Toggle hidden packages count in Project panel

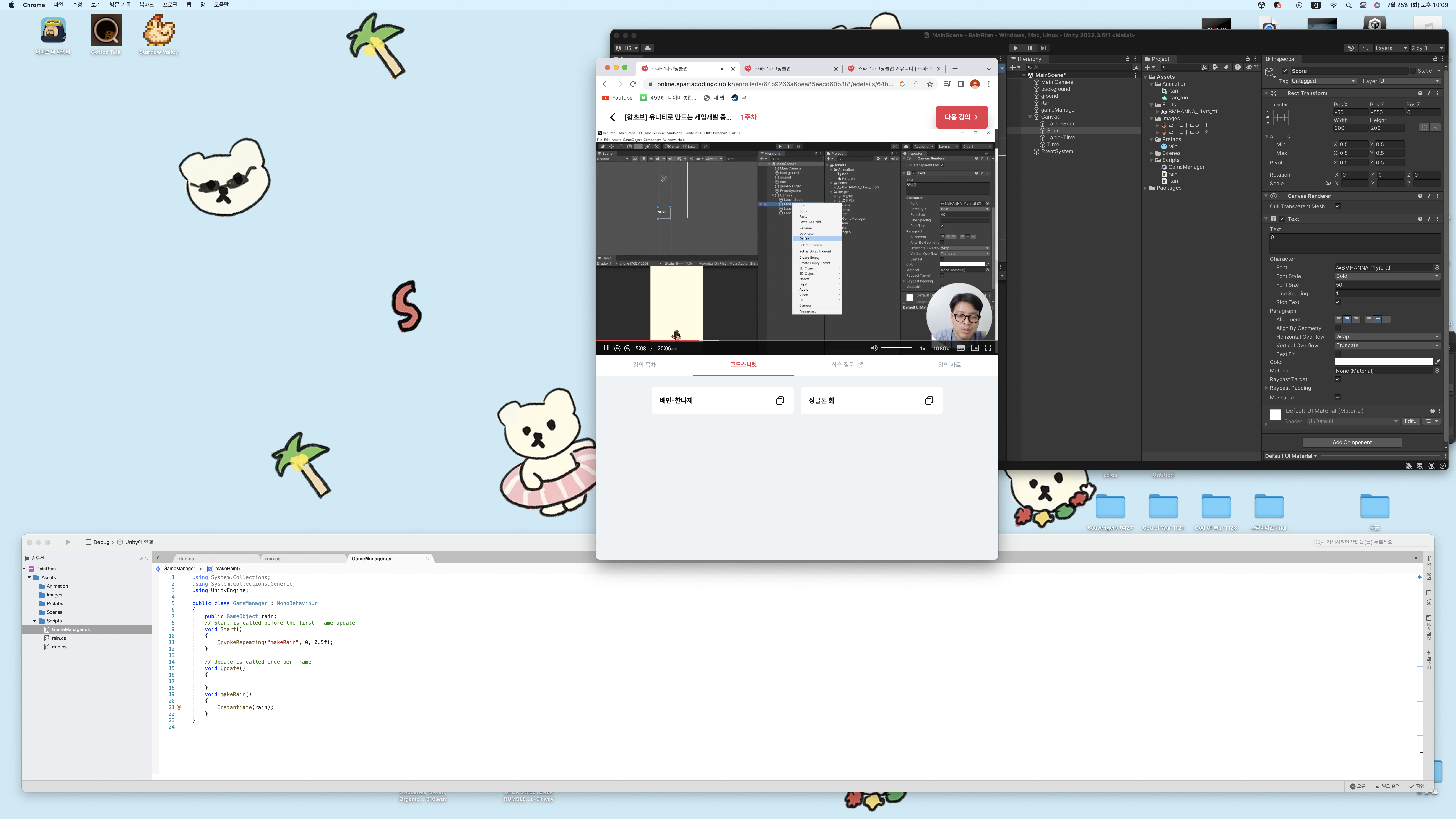pos(1252,67)
